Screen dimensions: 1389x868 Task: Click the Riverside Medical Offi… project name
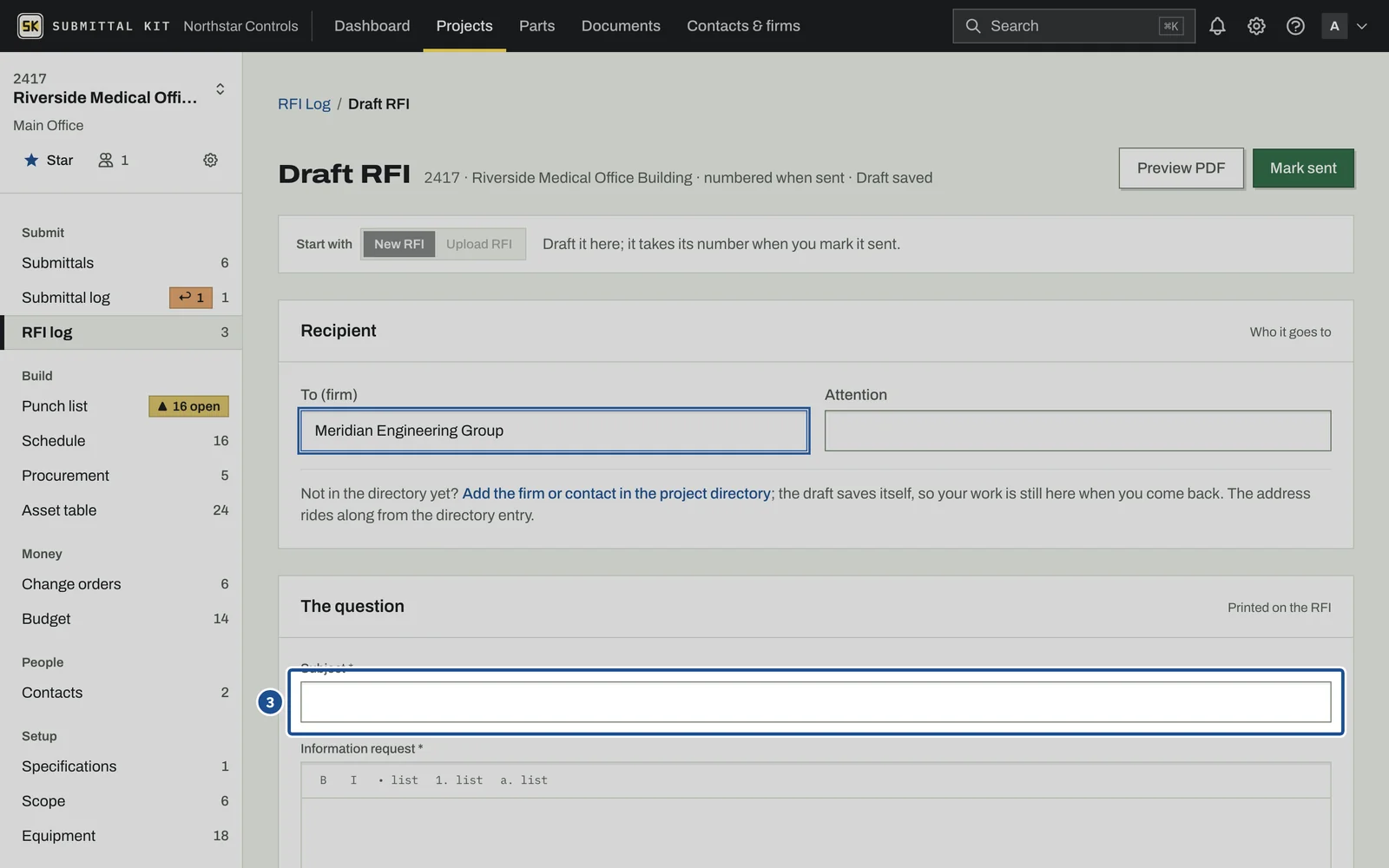pos(105,97)
